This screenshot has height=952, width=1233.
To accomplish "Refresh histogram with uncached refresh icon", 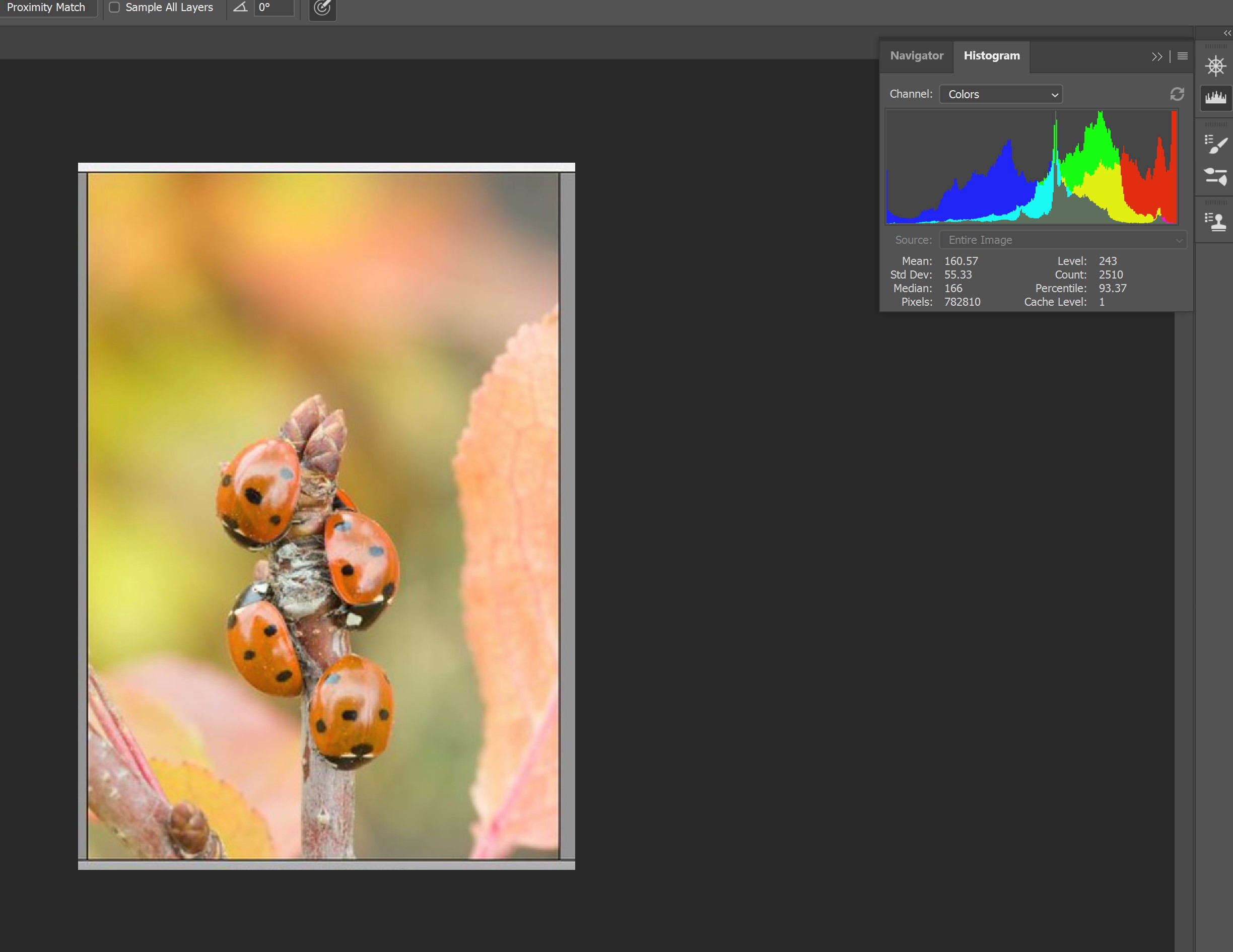I will [1177, 94].
